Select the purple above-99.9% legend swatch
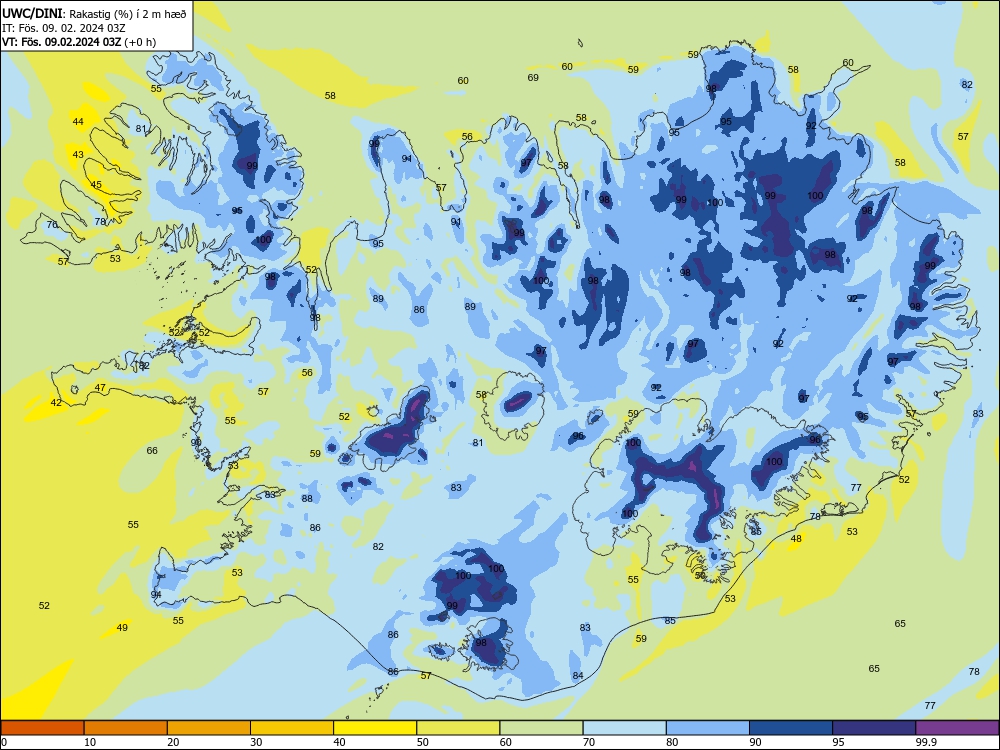 pos(957,728)
